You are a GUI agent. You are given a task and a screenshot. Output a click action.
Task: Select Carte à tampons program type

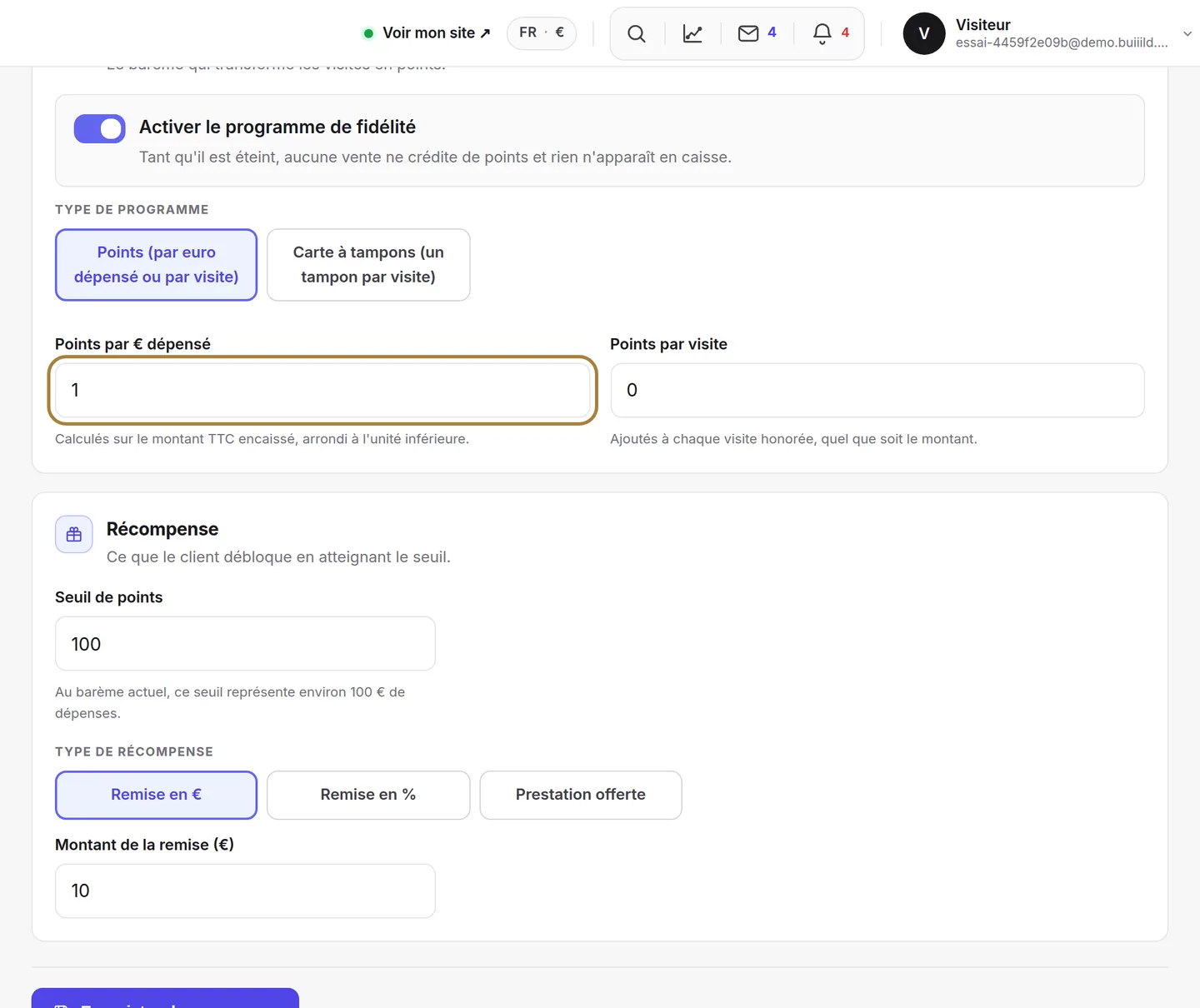coord(368,265)
